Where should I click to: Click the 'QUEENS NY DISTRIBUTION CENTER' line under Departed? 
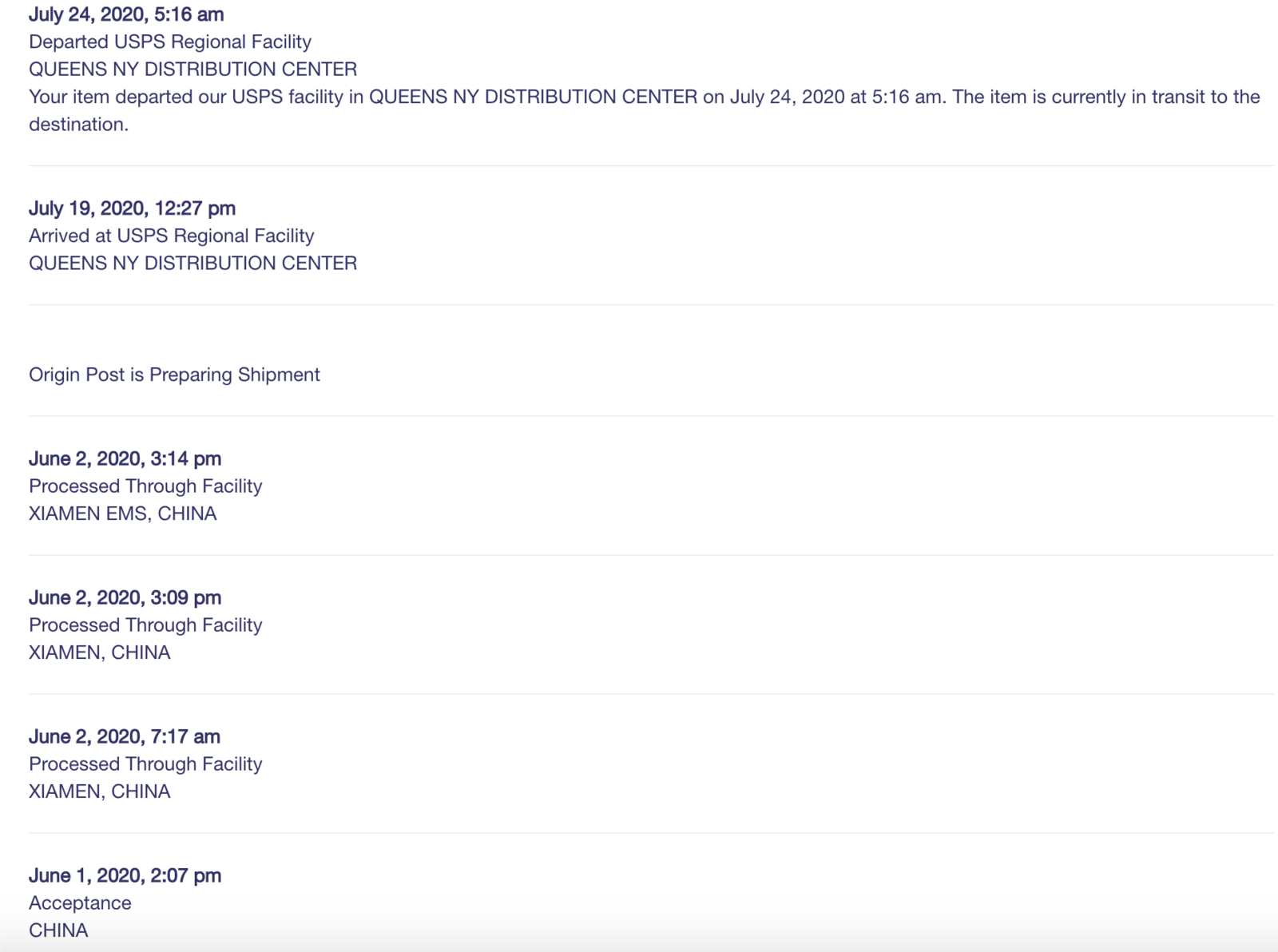pos(192,69)
